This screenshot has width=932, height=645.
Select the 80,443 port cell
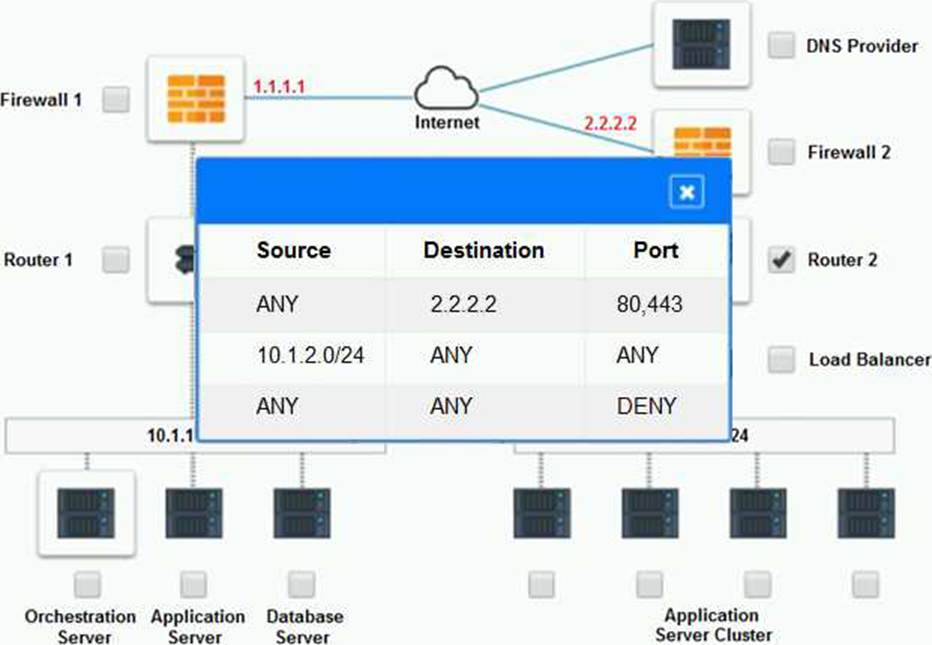651,304
